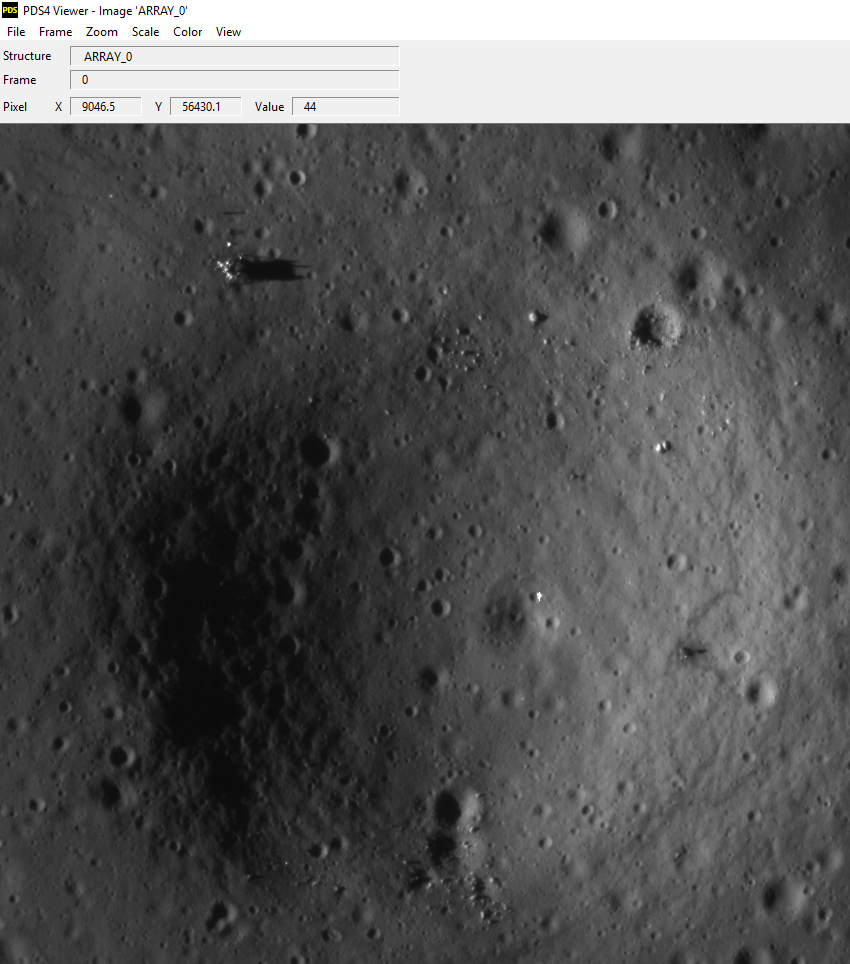Click the Pixel Y field showing 56430.1
The width and height of the screenshot is (850, 964).
point(205,106)
